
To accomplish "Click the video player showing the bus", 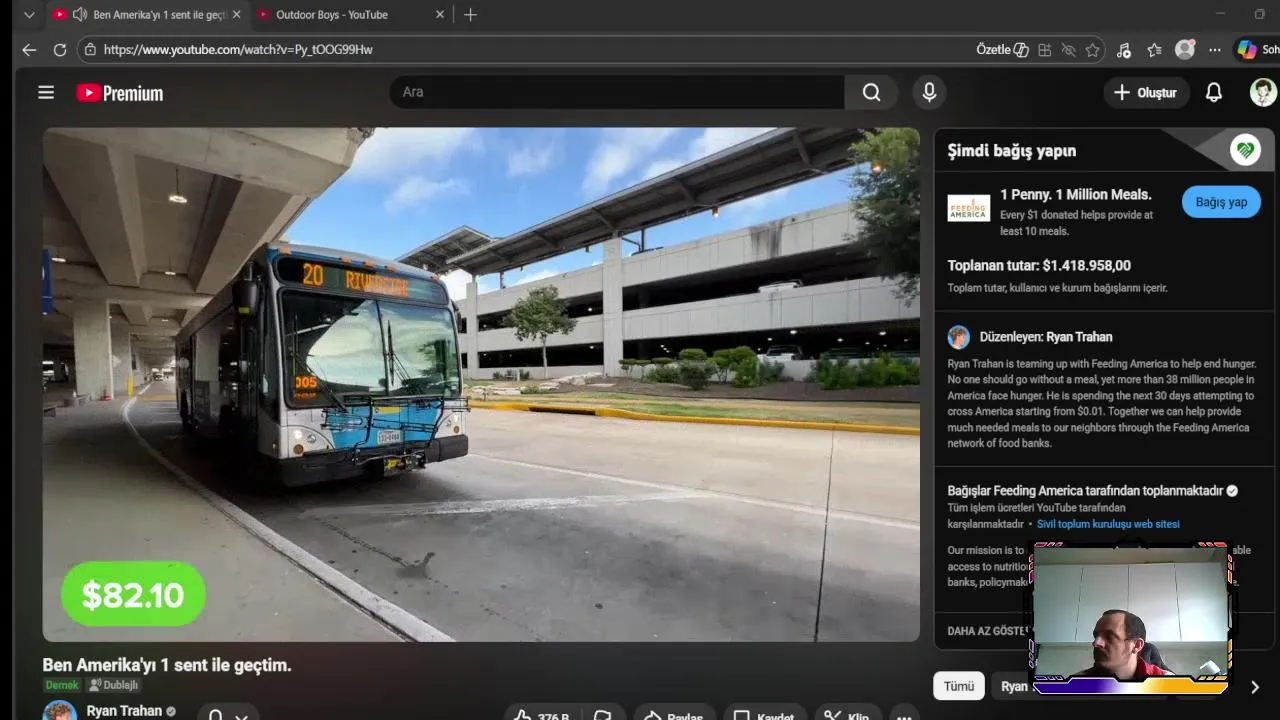I will pyautogui.click(x=481, y=384).
